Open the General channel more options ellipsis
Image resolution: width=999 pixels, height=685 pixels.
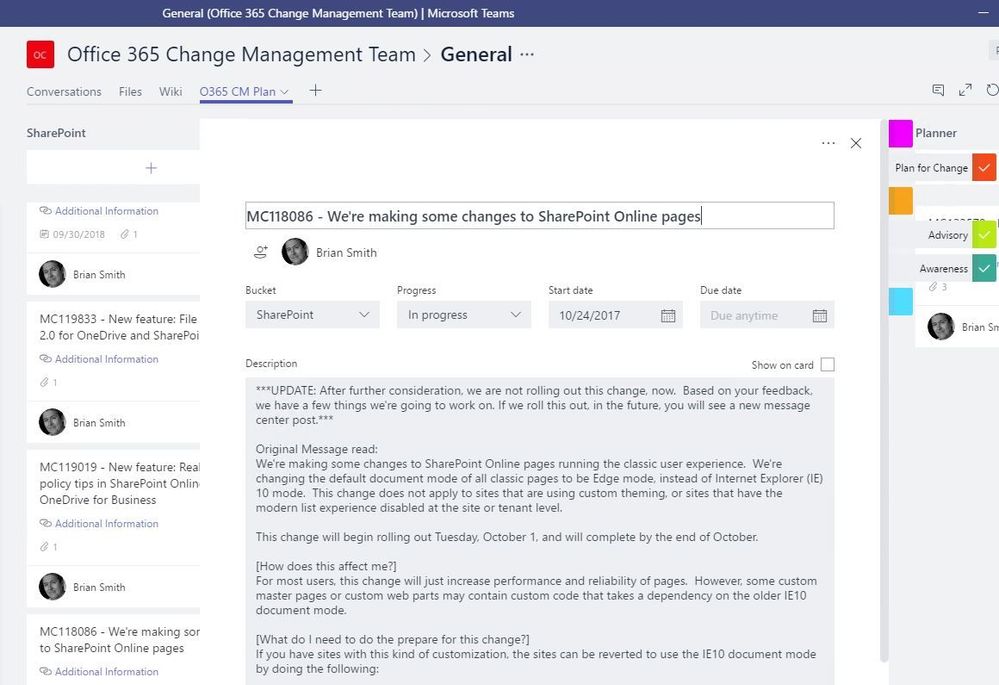pyautogui.click(x=527, y=55)
